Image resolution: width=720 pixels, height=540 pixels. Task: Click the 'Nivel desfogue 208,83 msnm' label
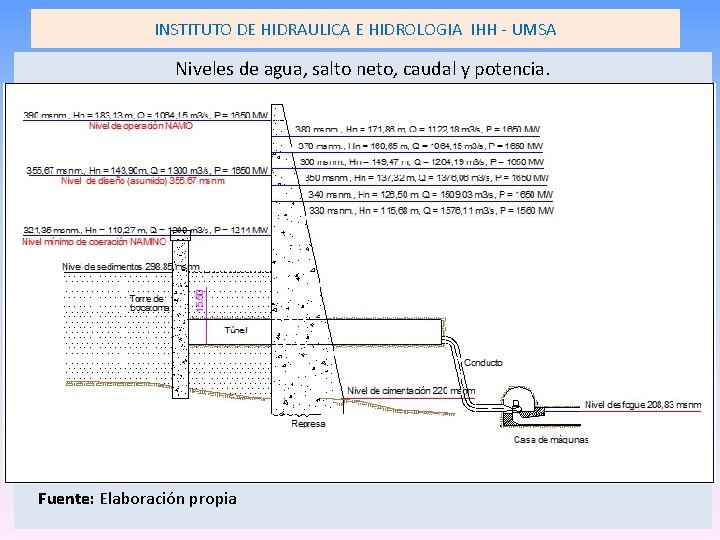tap(643, 405)
